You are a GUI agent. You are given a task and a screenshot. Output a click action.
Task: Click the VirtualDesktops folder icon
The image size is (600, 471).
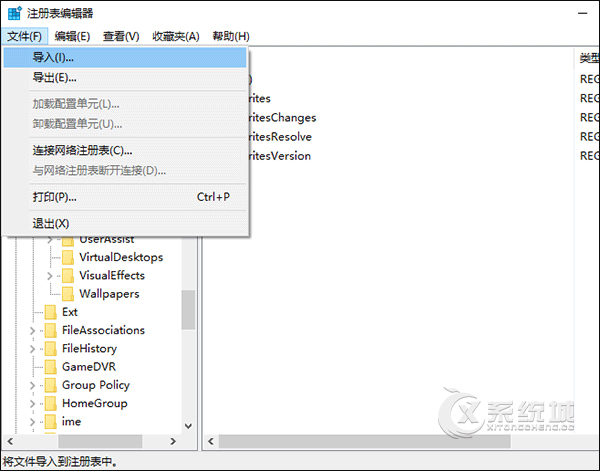68,258
